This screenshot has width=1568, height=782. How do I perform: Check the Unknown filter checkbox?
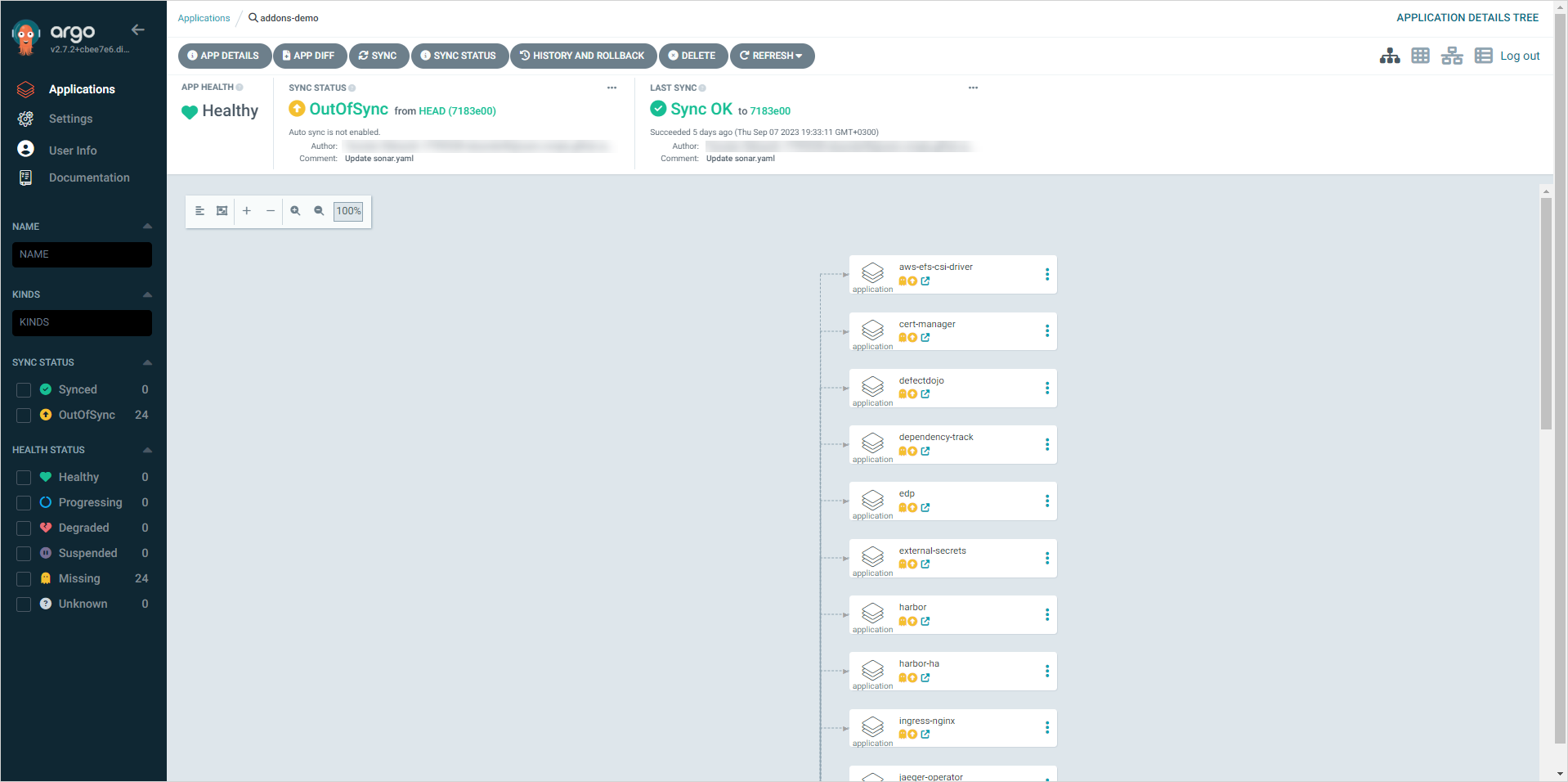click(x=24, y=604)
